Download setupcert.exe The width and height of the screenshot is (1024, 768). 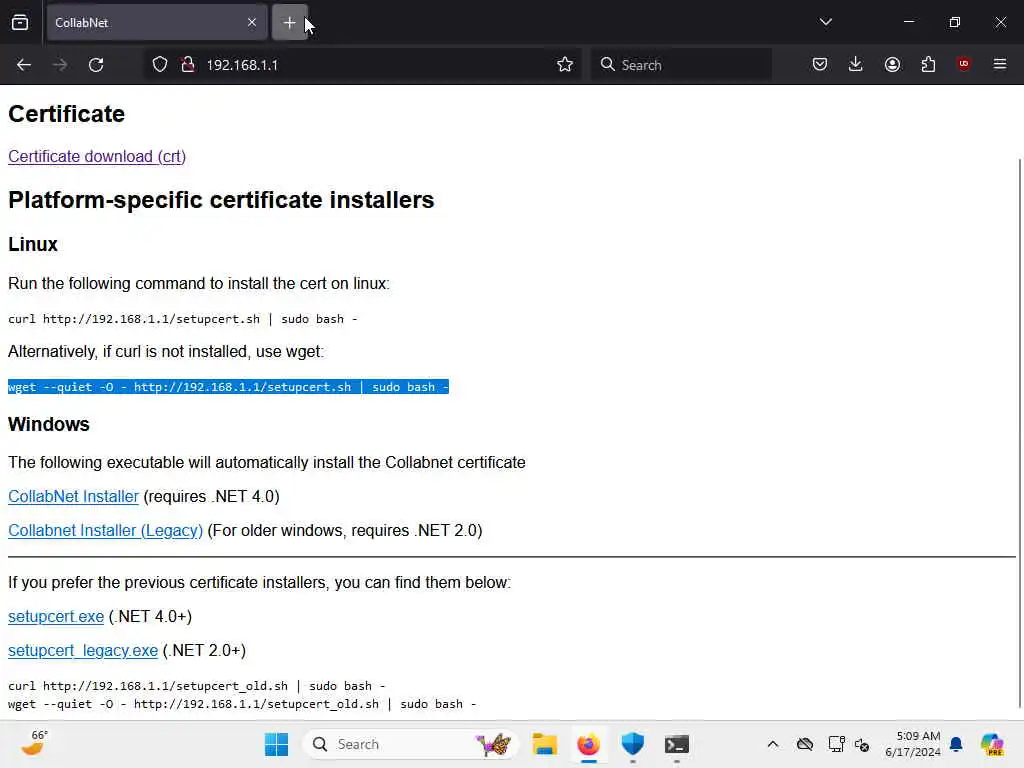pos(56,616)
